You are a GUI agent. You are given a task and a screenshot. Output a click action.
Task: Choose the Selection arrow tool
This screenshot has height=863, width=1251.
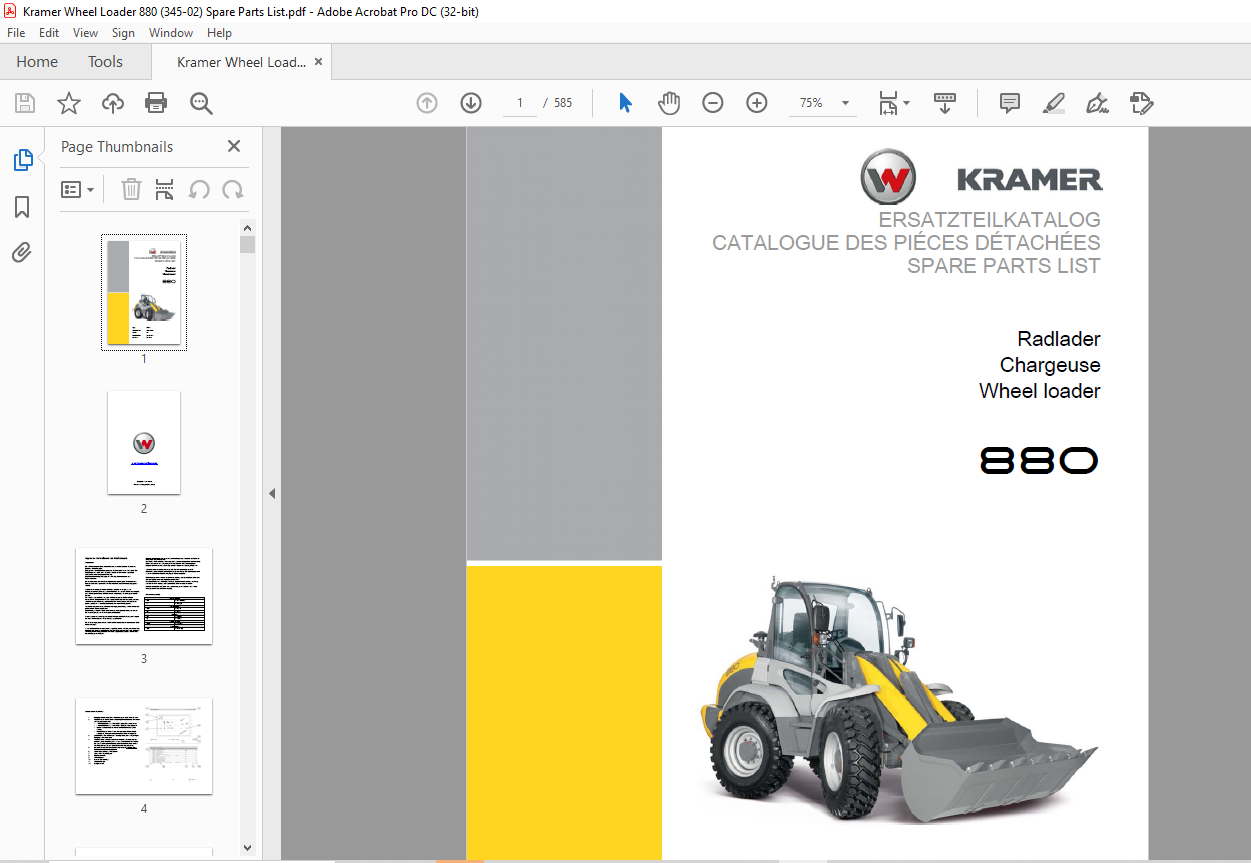coord(626,103)
